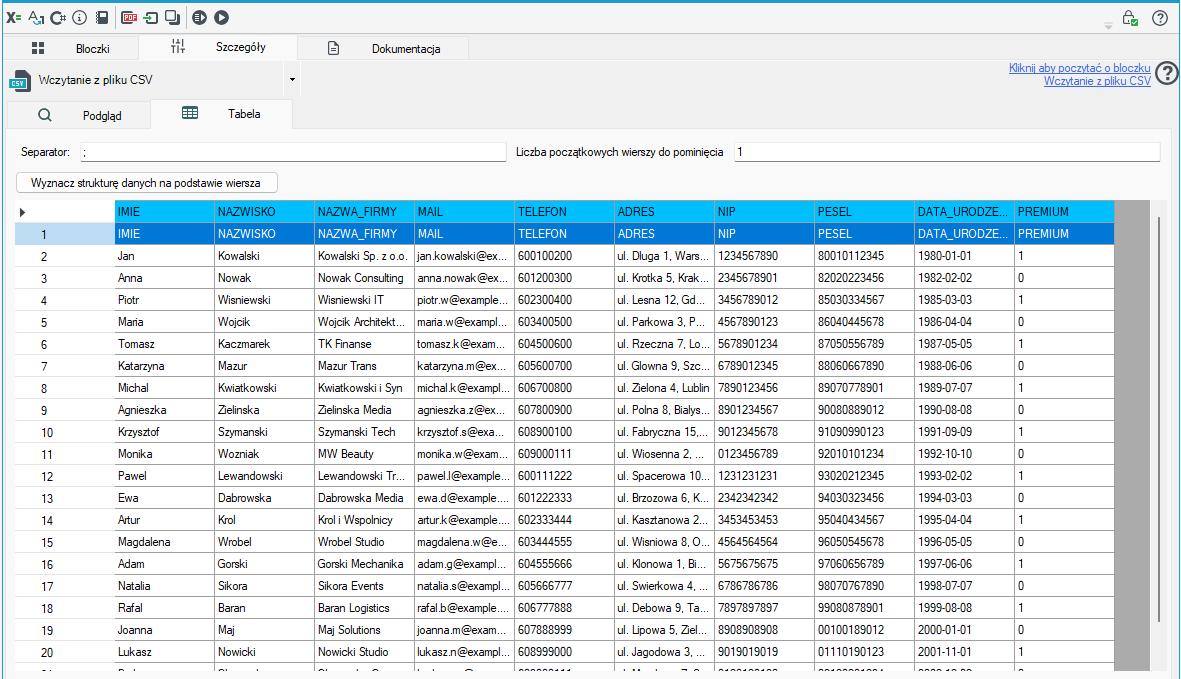Open the grey toolbar overflow arrow
Screen dimensions: 1181x679
pos(1109,26)
